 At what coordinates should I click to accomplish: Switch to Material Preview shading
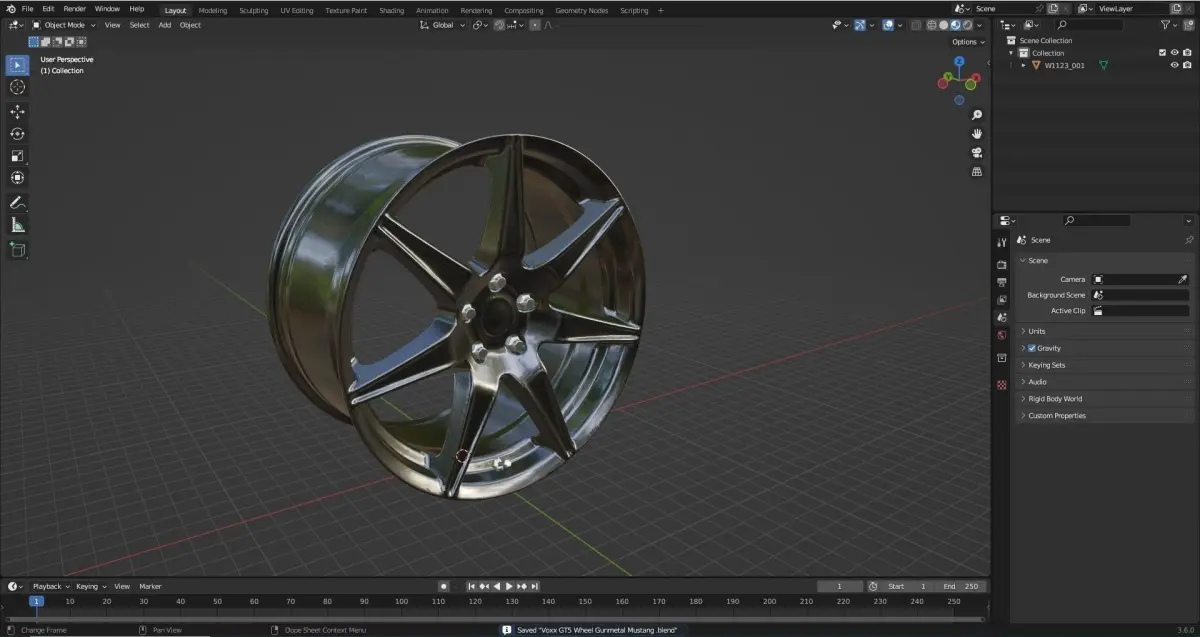coord(955,25)
